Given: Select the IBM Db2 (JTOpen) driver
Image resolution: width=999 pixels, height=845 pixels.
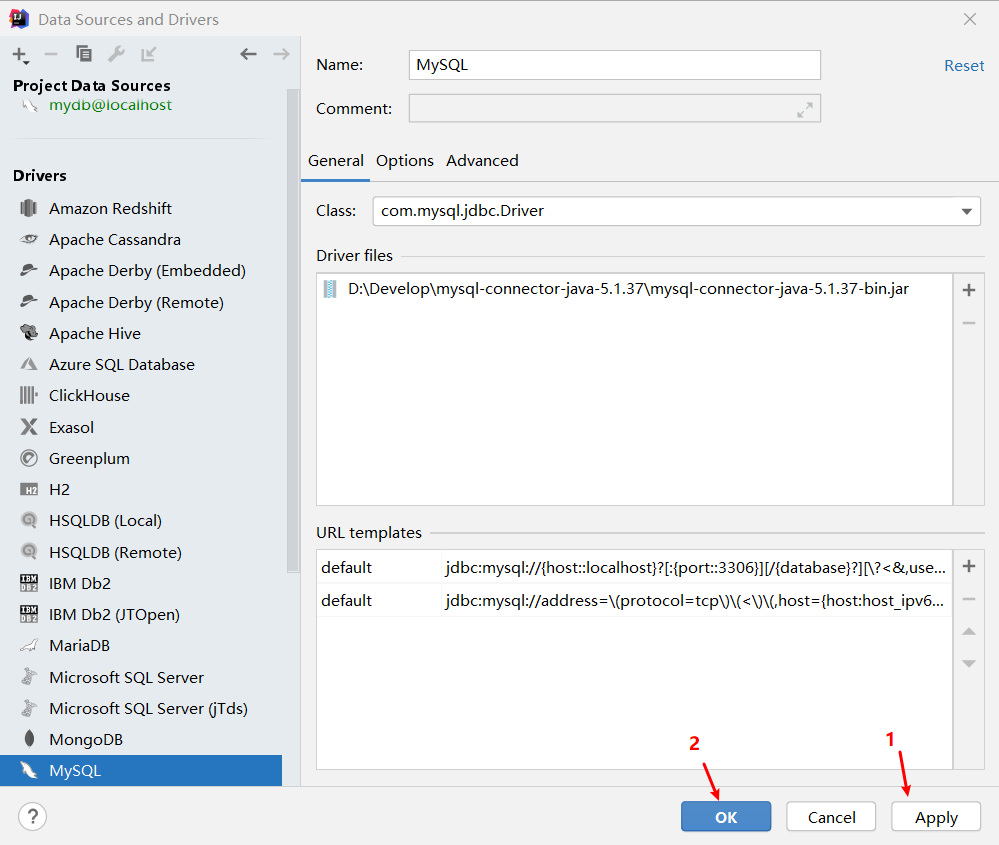Looking at the screenshot, I should click(141, 614).
